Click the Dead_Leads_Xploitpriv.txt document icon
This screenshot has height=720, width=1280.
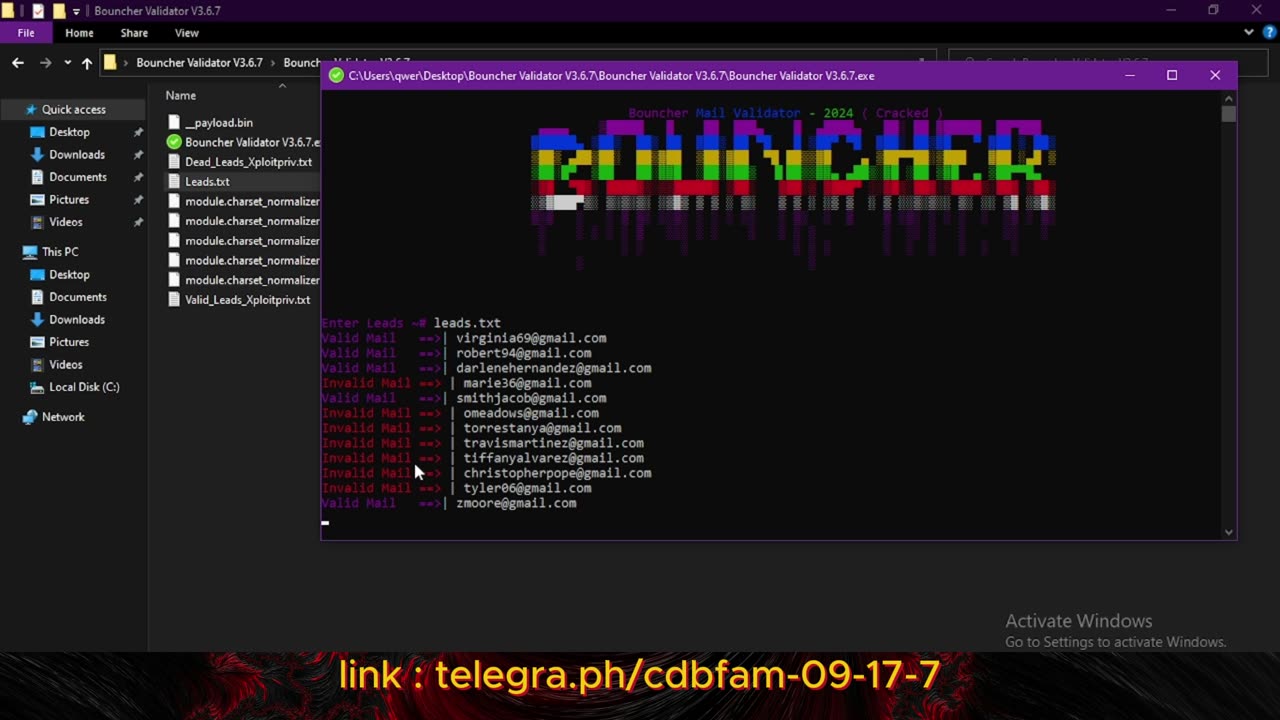point(174,162)
